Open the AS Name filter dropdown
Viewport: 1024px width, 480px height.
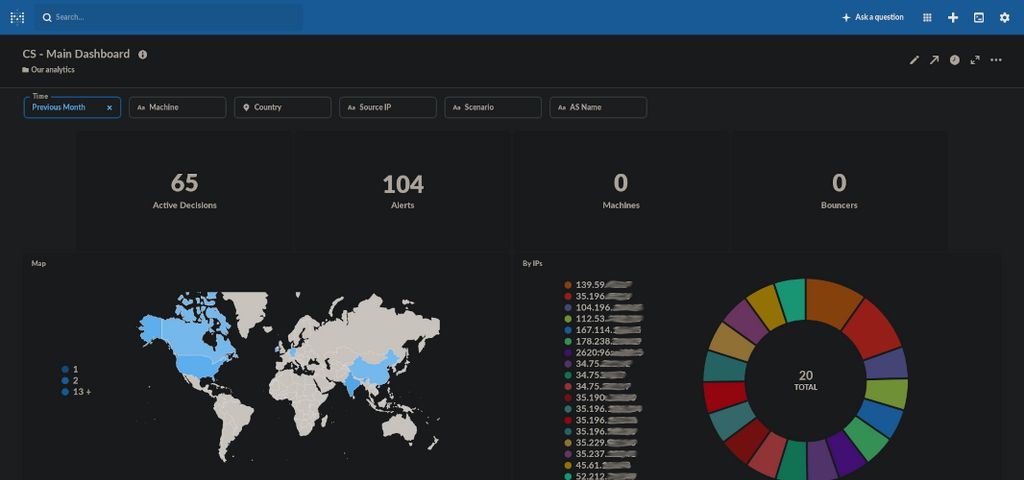(598, 107)
